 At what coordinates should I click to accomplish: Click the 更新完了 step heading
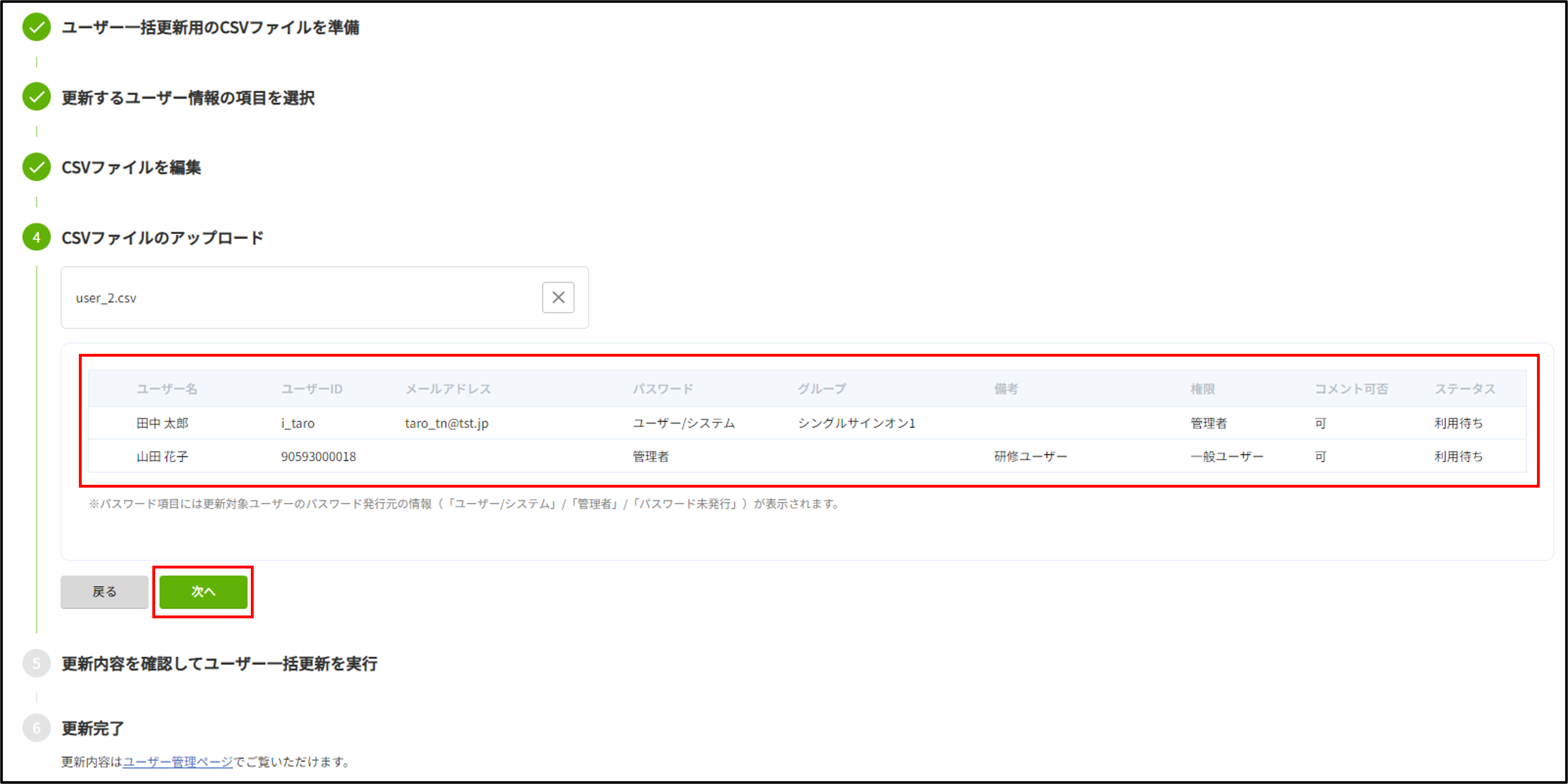(x=93, y=728)
